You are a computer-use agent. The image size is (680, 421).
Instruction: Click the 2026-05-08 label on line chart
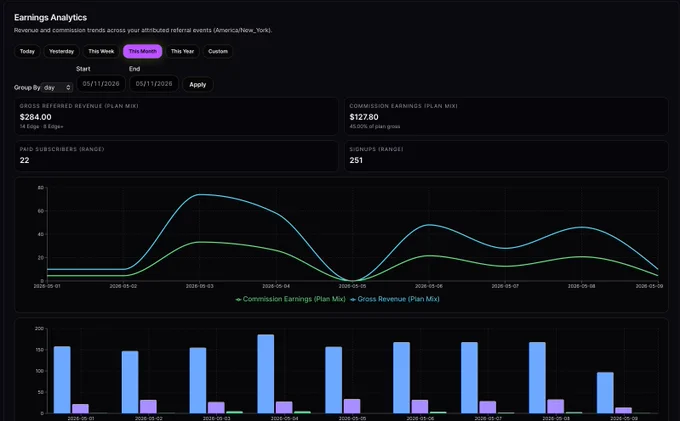(x=582, y=286)
